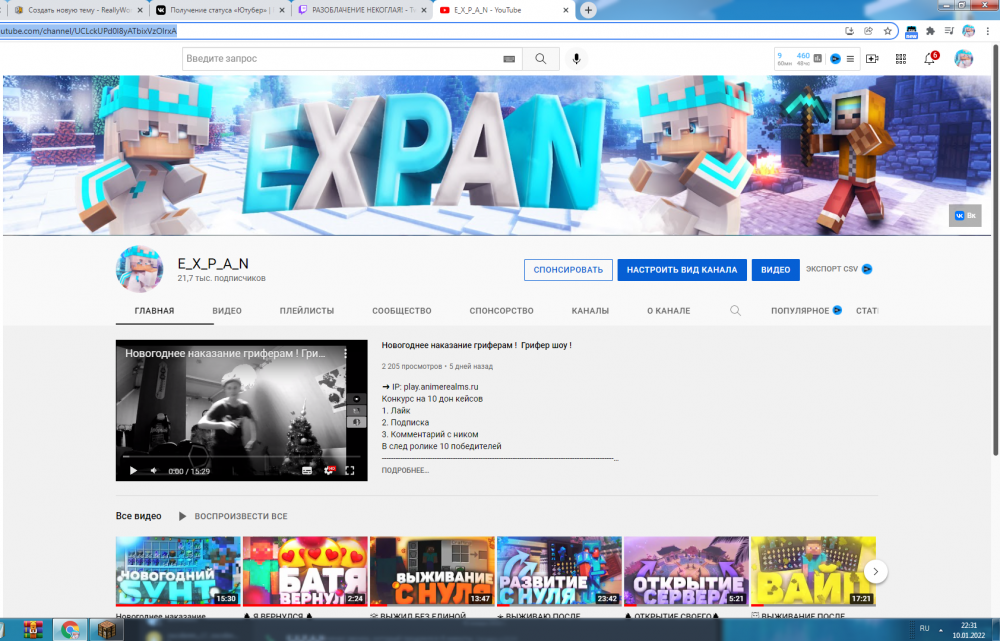This screenshot has height=641, width=1000.
Task: Open the СООБЩЕСТВО tab
Action: tap(402, 311)
